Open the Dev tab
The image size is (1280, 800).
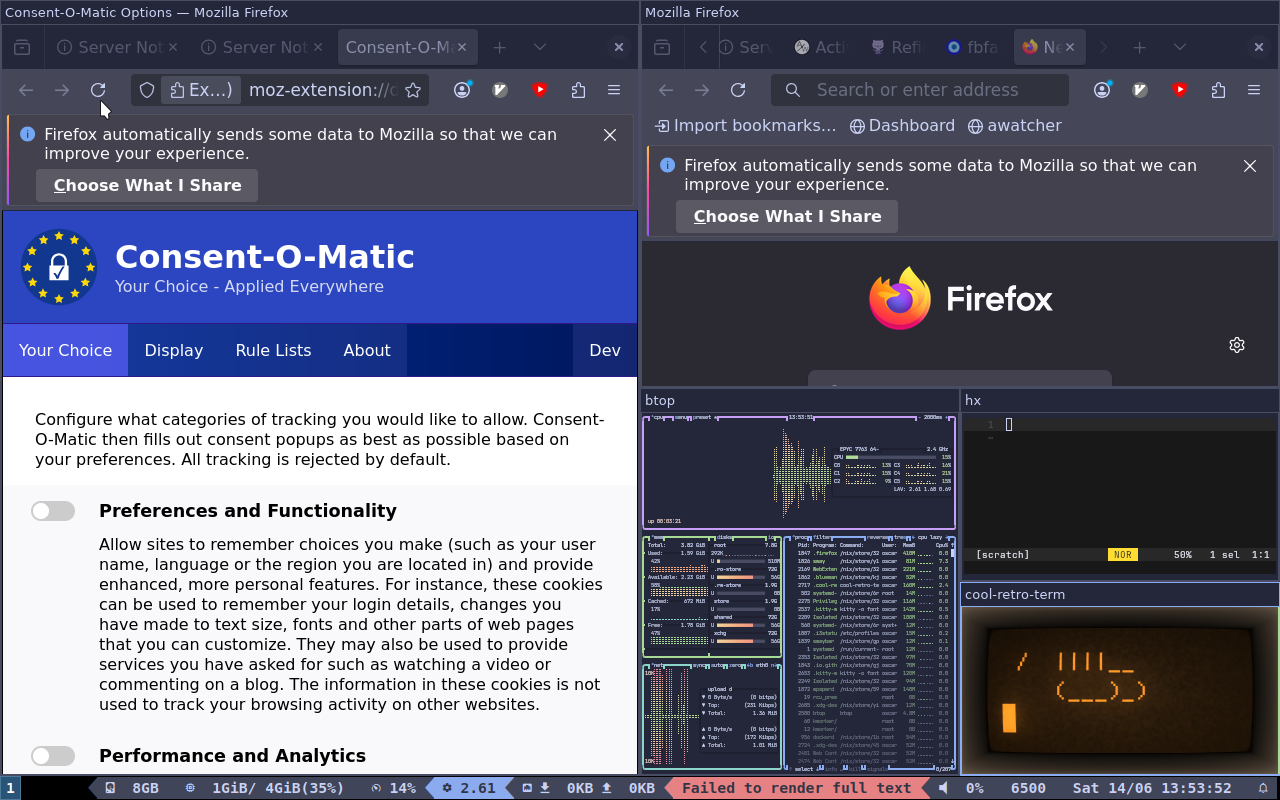[605, 350]
